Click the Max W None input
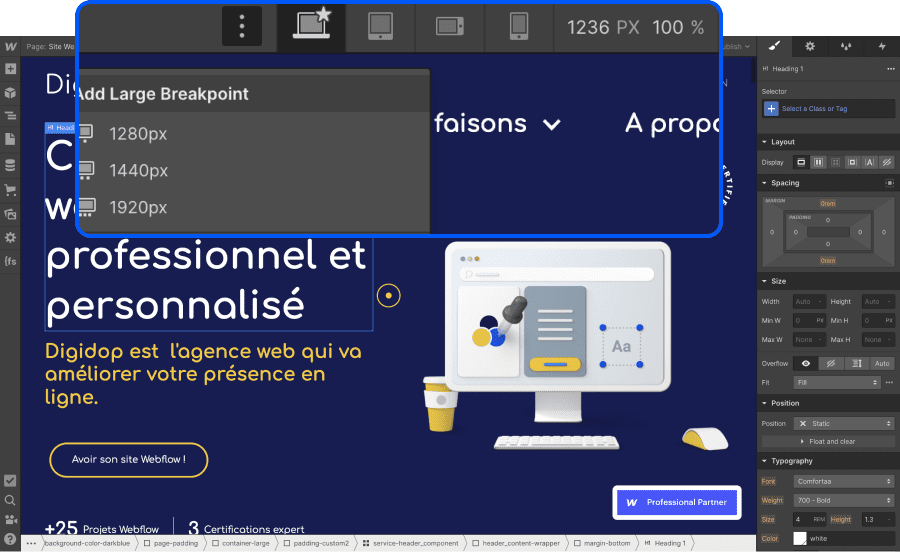This screenshot has width=900, height=552. 809,340
